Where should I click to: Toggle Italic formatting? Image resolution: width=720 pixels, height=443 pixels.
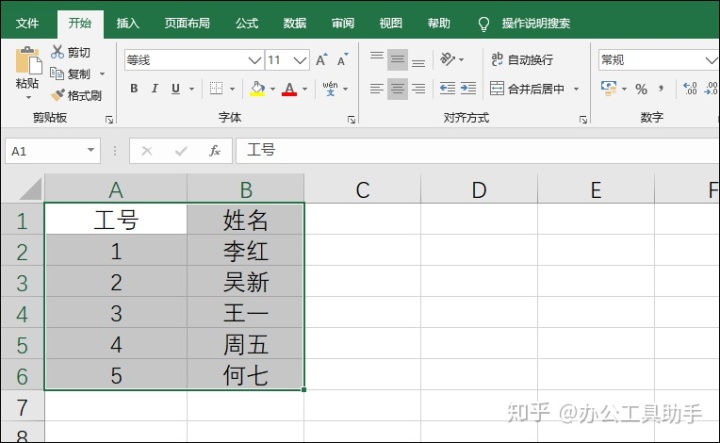[x=155, y=88]
